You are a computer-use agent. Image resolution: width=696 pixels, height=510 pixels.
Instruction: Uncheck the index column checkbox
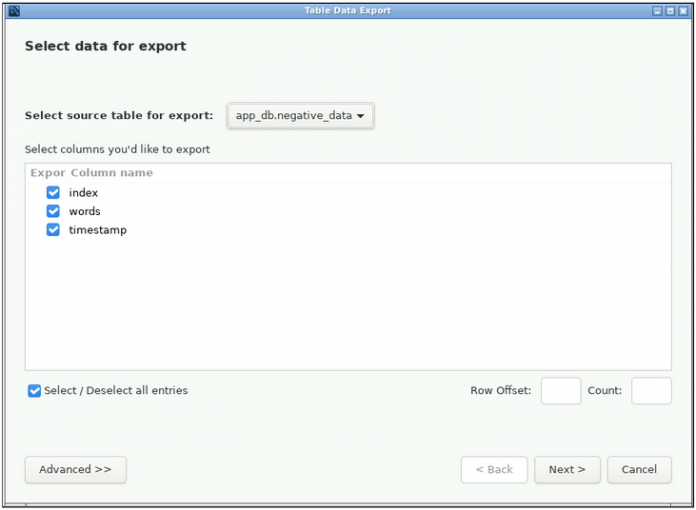tap(53, 193)
